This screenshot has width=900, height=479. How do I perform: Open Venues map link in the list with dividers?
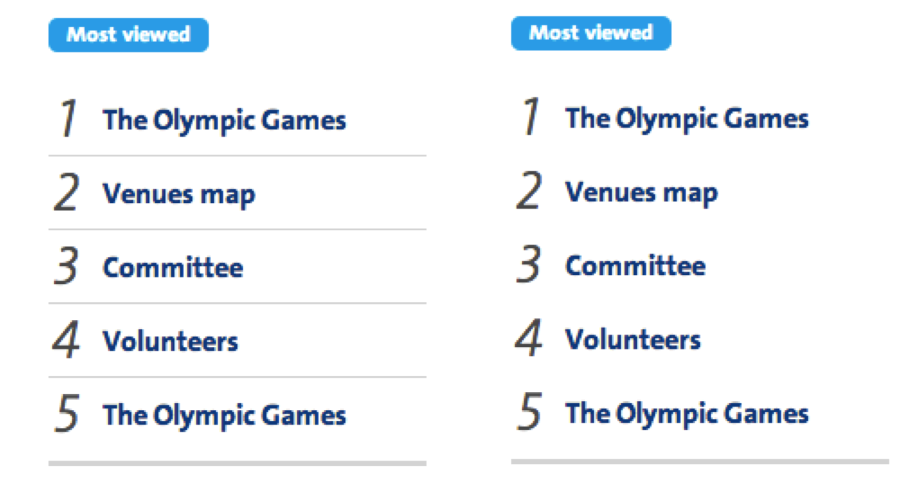(x=179, y=194)
